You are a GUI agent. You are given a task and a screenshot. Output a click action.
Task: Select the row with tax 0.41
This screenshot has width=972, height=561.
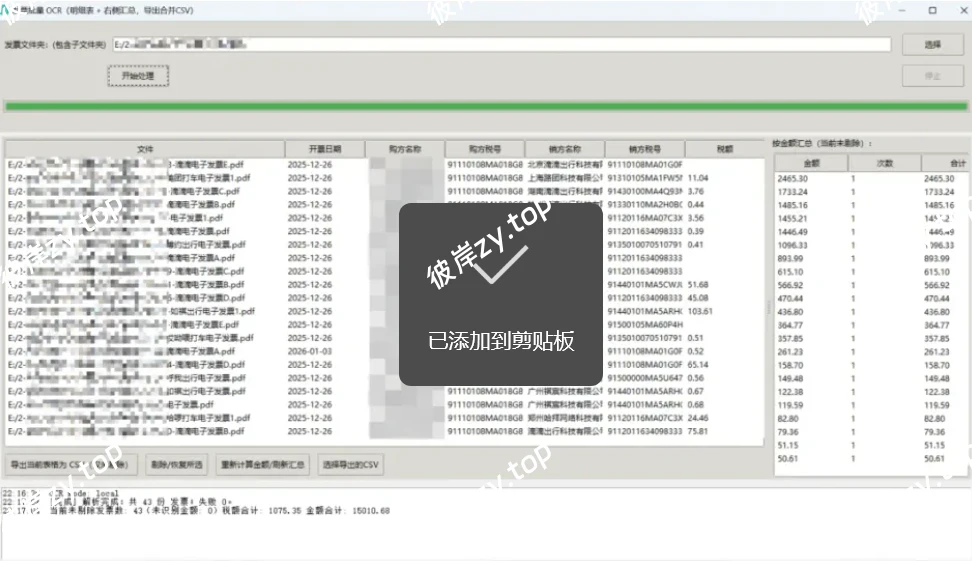click(x=384, y=245)
